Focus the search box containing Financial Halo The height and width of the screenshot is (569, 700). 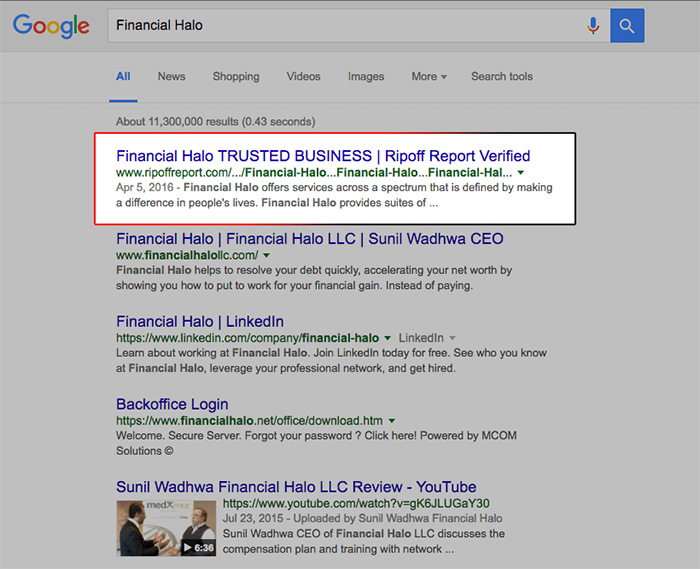point(358,25)
